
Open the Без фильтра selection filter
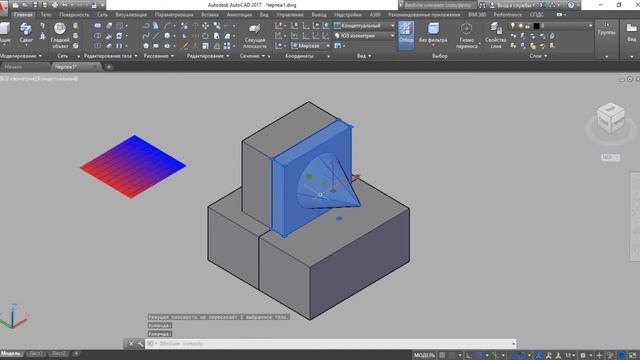tap(433, 33)
